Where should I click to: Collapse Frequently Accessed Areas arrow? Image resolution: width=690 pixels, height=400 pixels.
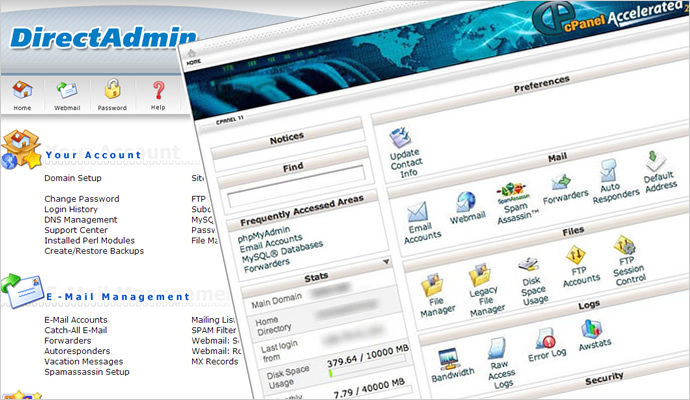point(386,262)
